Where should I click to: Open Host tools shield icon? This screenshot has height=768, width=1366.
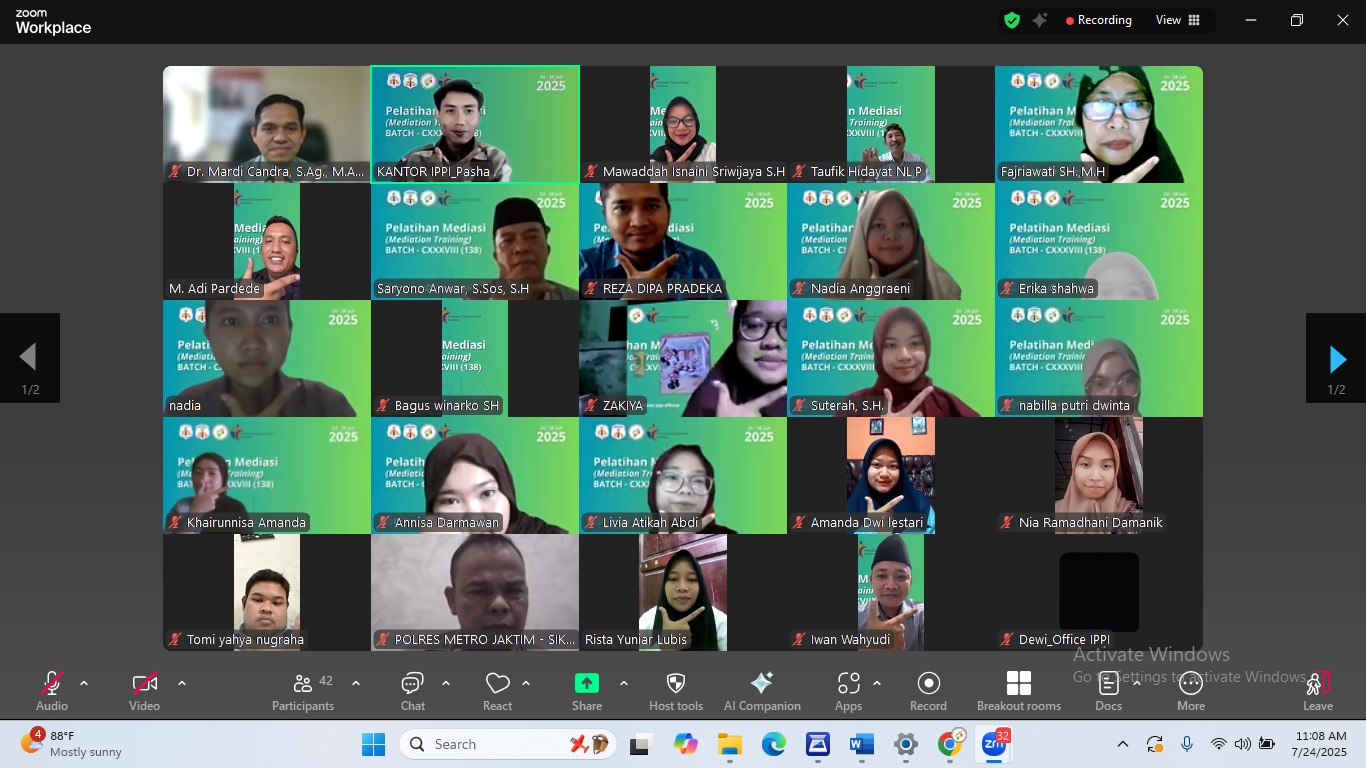tap(676, 690)
